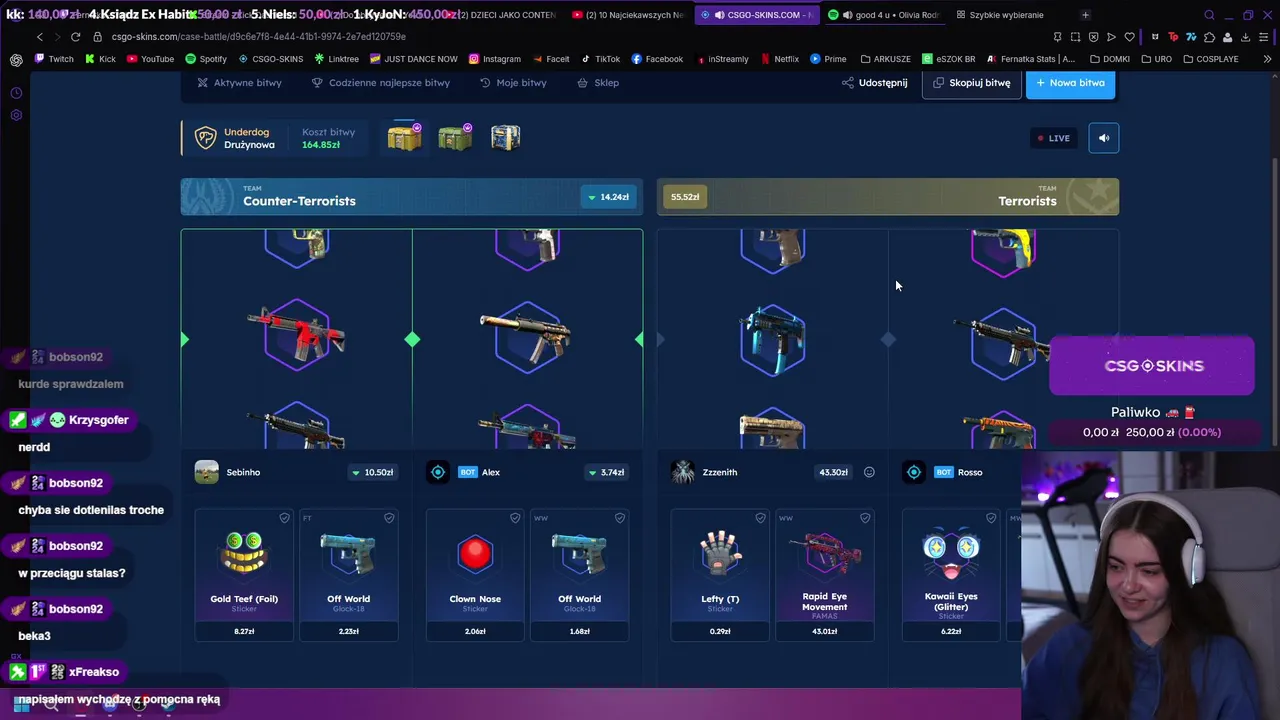This screenshot has width=1280, height=720.
Task: Click Sebinho's 10.50zł total badge
Action: (x=372, y=472)
